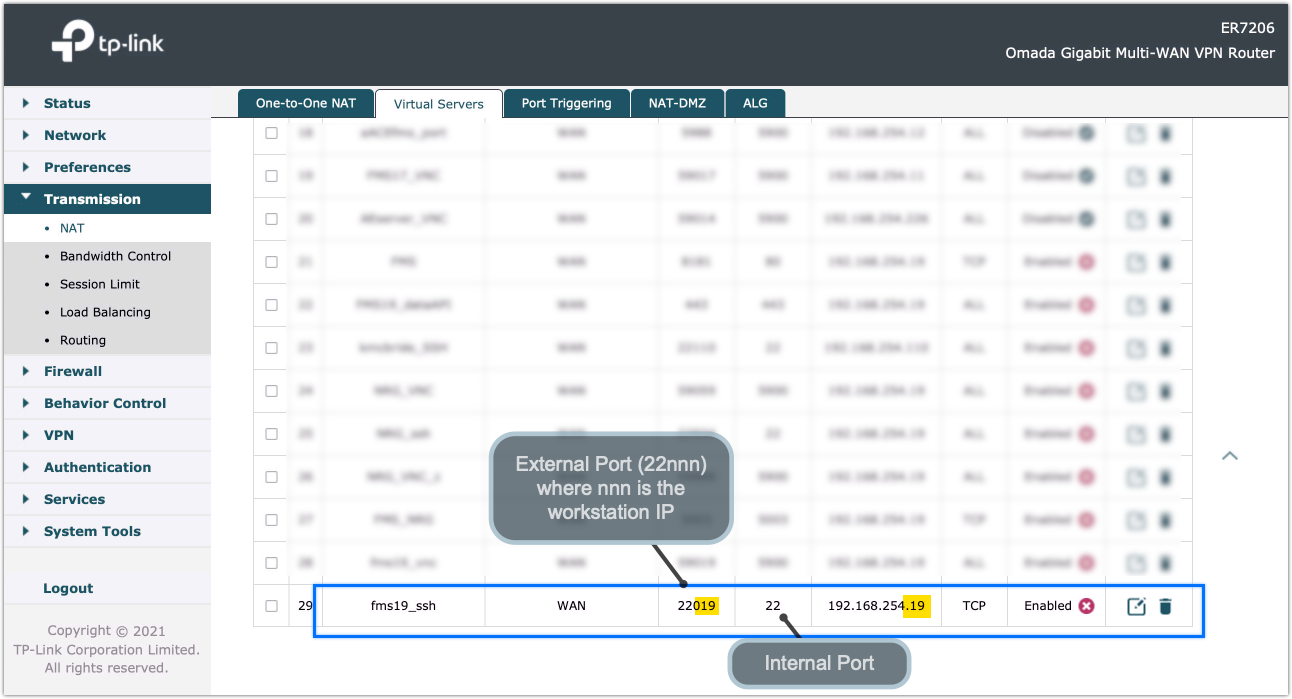Image resolution: width=1292 pixels, height=699 pixels.
Task: Tick the checkbox for row 29 fms19_ssh
Action: click(271, 606)
